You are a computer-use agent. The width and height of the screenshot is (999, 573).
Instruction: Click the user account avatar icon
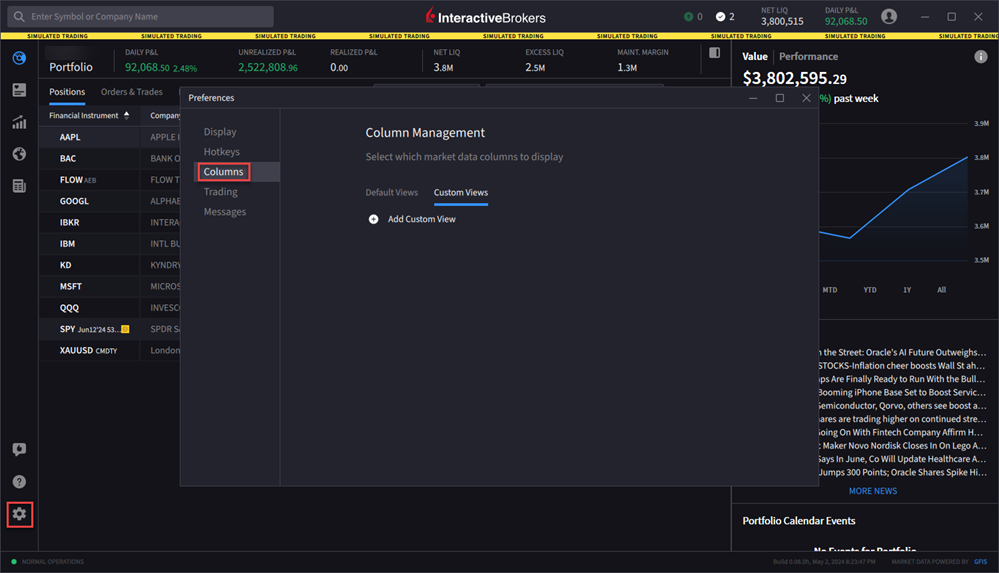point(889,17)
